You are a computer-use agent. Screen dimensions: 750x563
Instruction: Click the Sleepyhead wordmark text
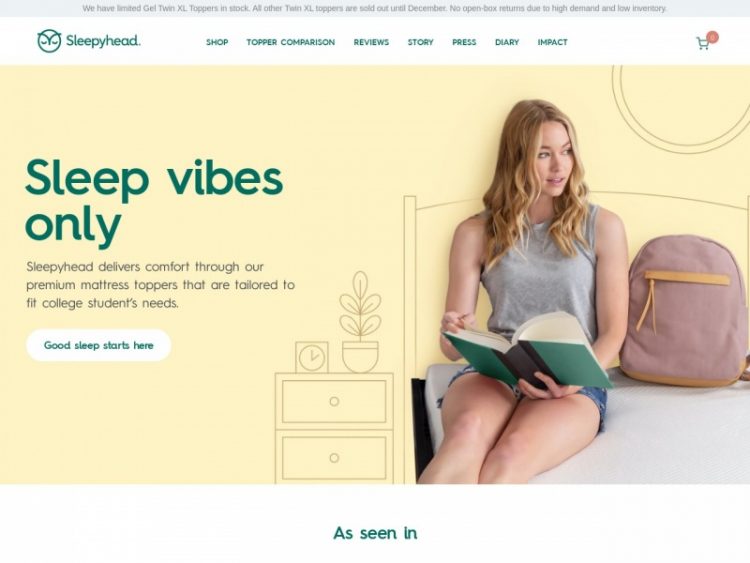[103, 41]
